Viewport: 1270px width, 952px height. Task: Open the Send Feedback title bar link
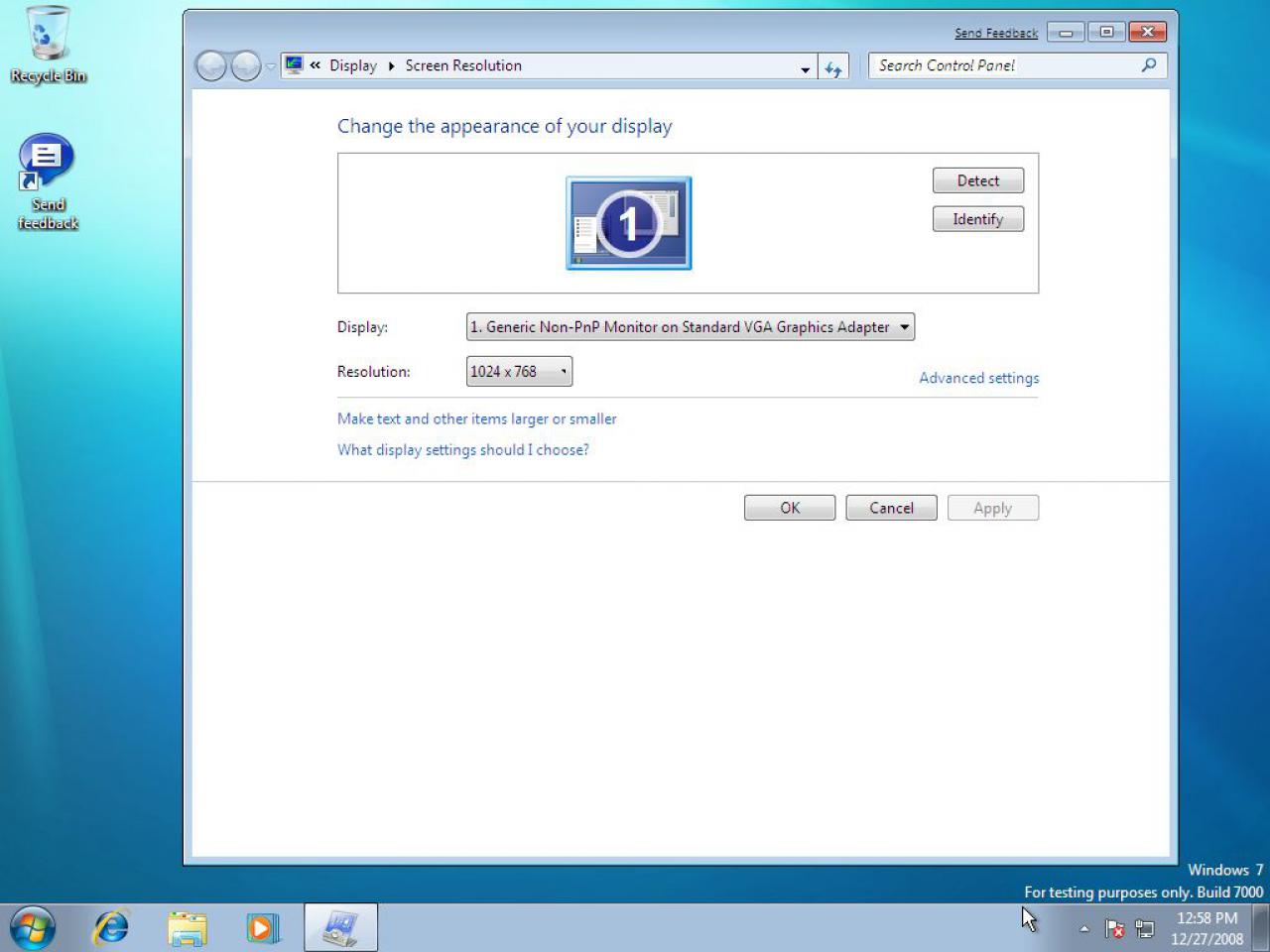[996, 33]
